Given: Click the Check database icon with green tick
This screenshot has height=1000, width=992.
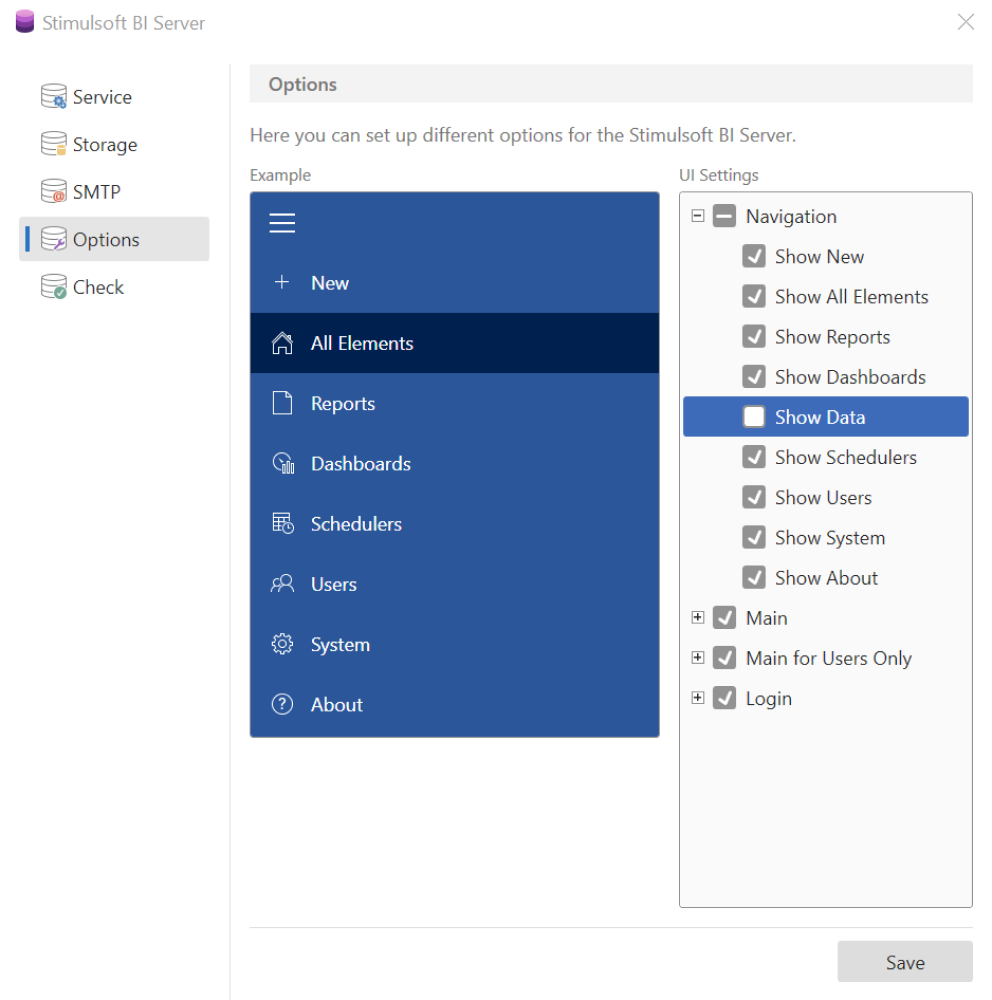Looking at the screenshot, I should pos(54,287).
